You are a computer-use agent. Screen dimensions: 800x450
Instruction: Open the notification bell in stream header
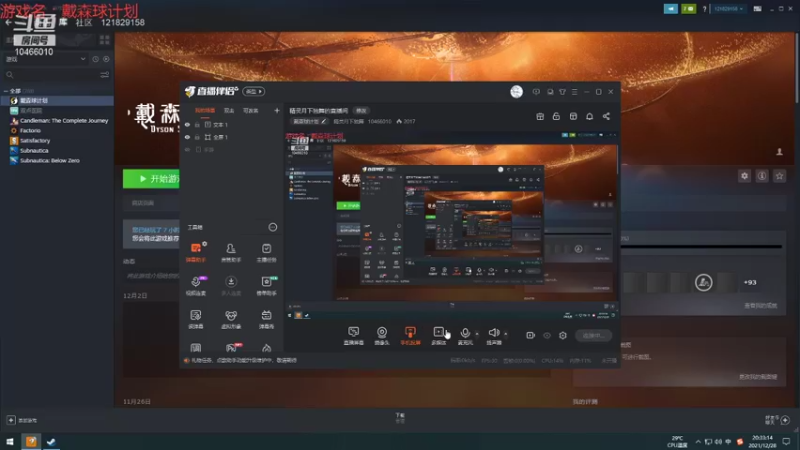[x=589, y=116]
